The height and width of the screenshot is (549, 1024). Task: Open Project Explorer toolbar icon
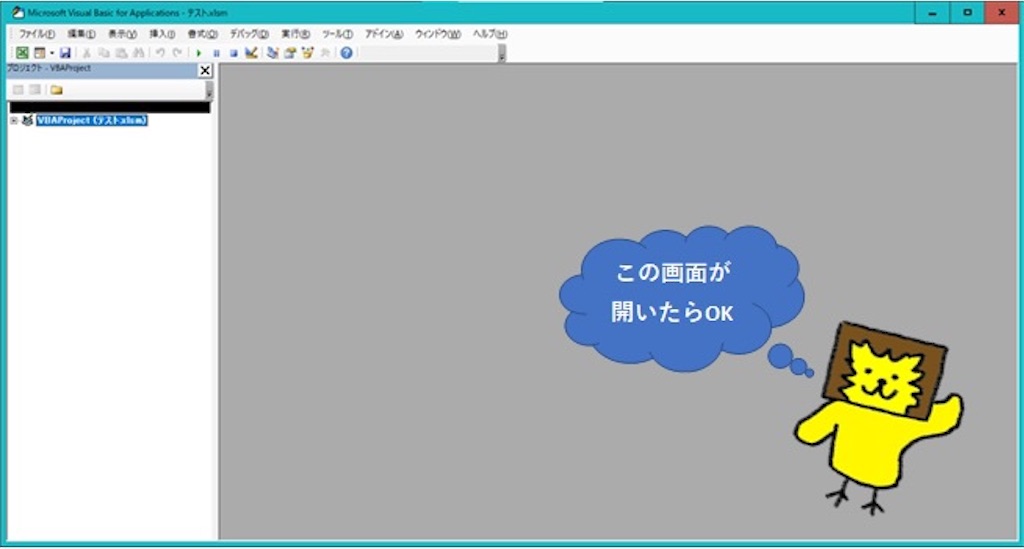pos(272,53)
